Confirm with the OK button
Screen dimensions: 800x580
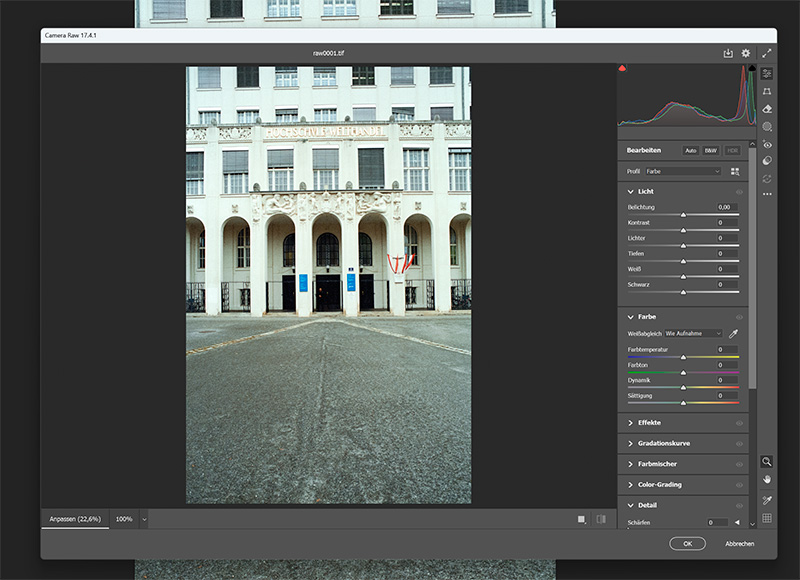(687, 544)
